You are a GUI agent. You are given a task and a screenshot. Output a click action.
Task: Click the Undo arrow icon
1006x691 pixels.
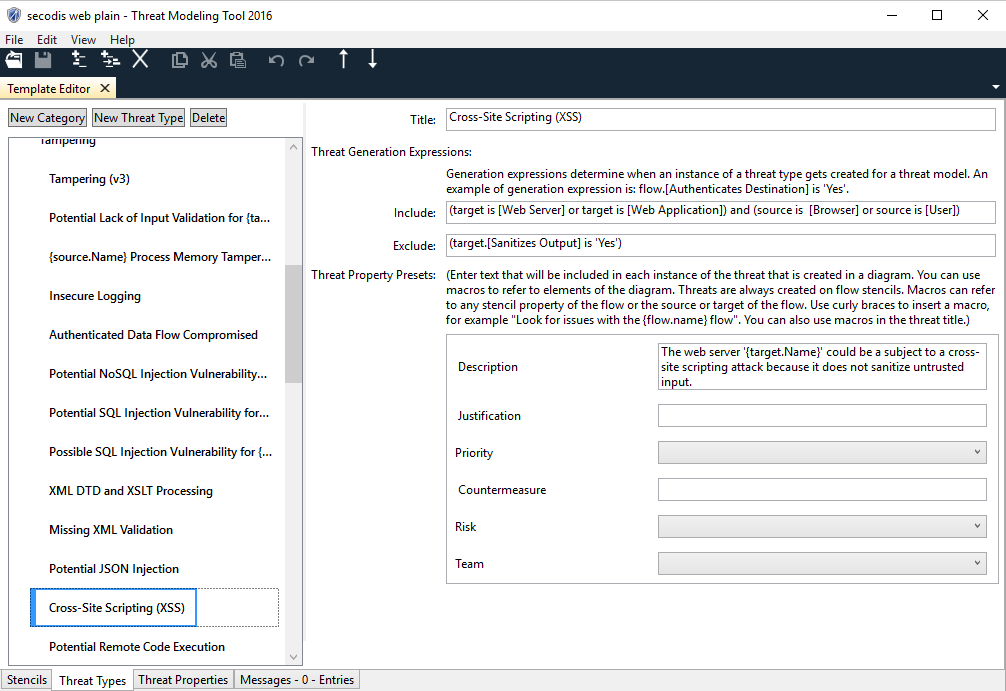[276, 60]
